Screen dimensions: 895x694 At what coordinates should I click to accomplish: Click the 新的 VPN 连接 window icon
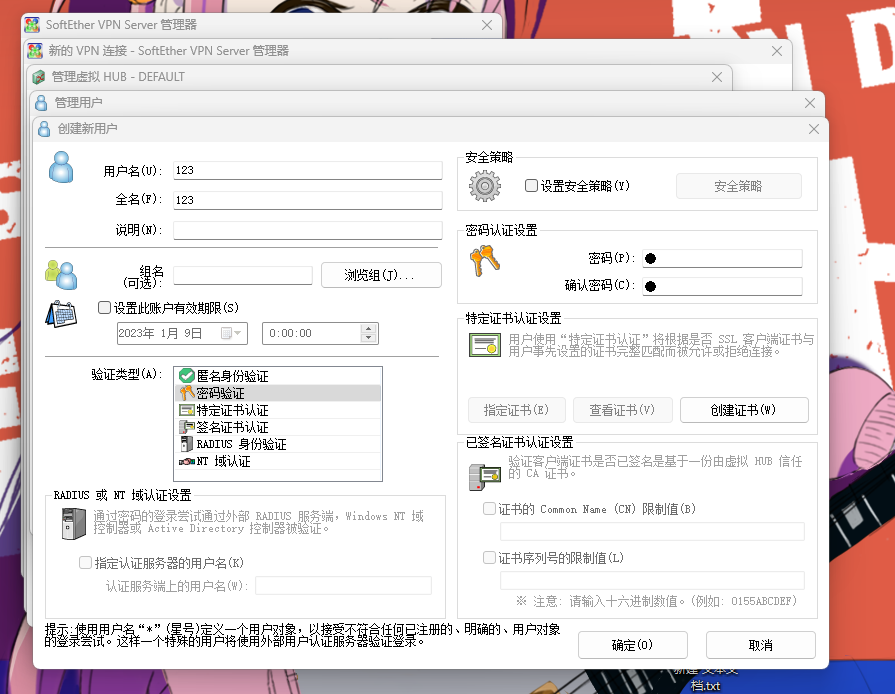[x=35, y=51]
